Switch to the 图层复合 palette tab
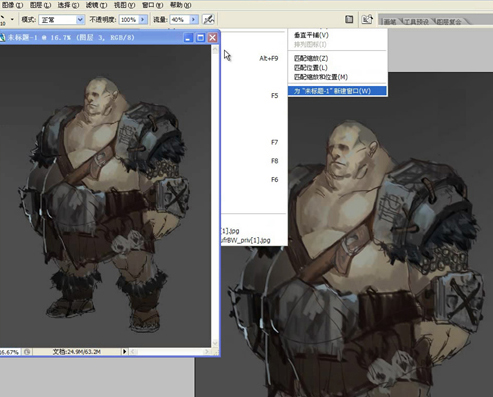Image resolution: width=493 pixels, height=397 pixels. [x=449, y=22]
